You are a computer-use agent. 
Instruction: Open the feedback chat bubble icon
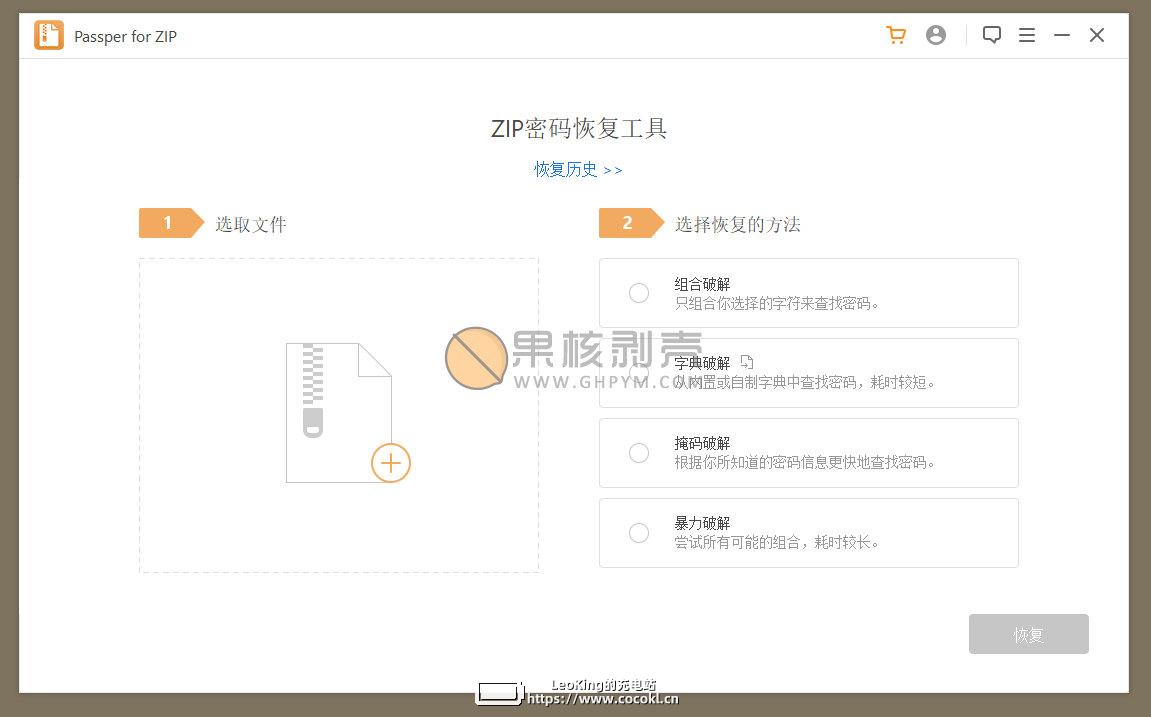[992, 35]
